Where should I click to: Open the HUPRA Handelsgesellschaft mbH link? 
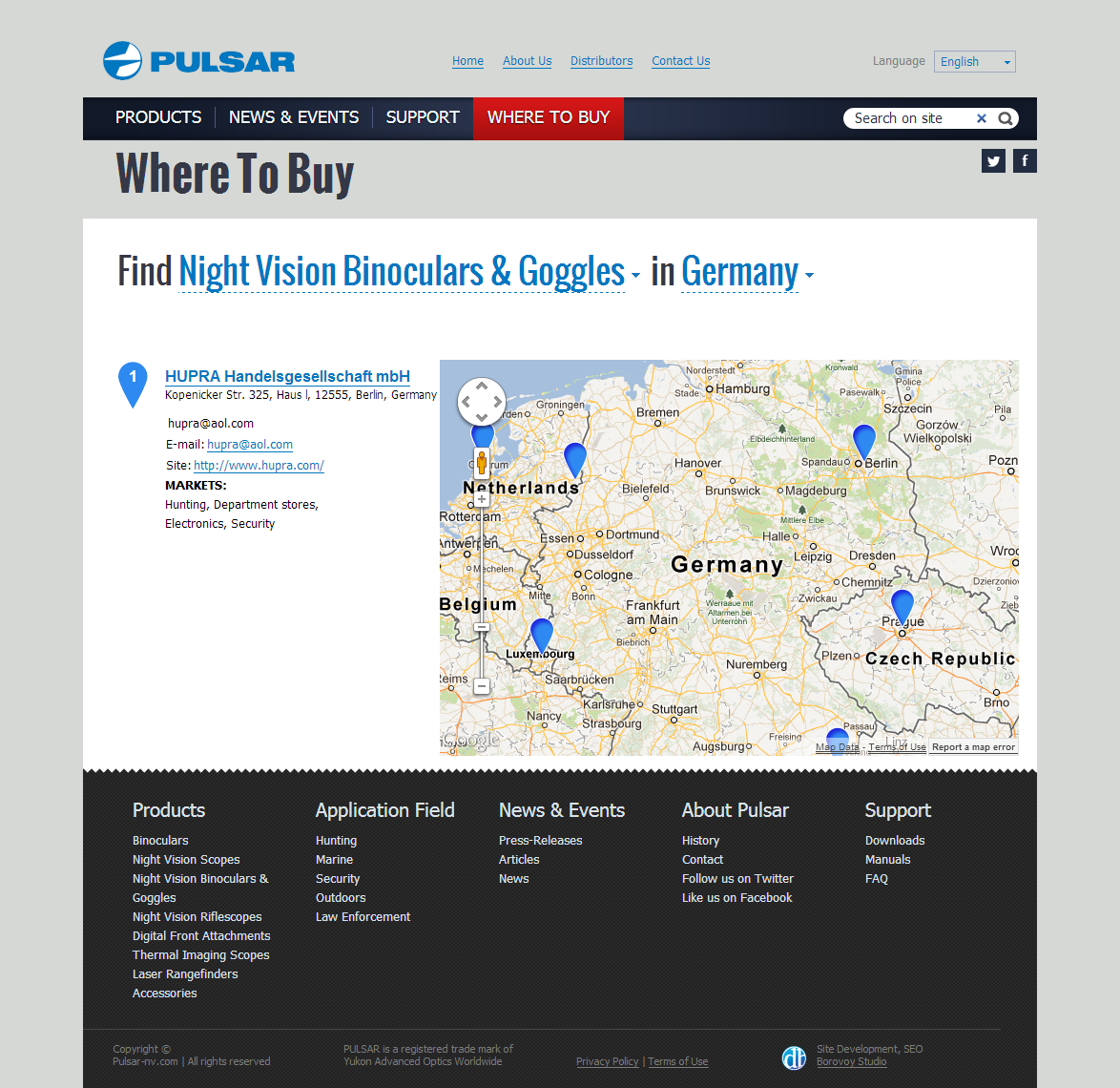pos(287,376)
